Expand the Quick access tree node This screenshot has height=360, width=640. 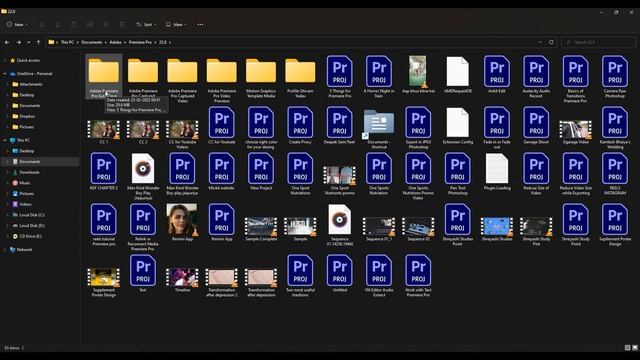pyautogui.click(x=5, y=60)
